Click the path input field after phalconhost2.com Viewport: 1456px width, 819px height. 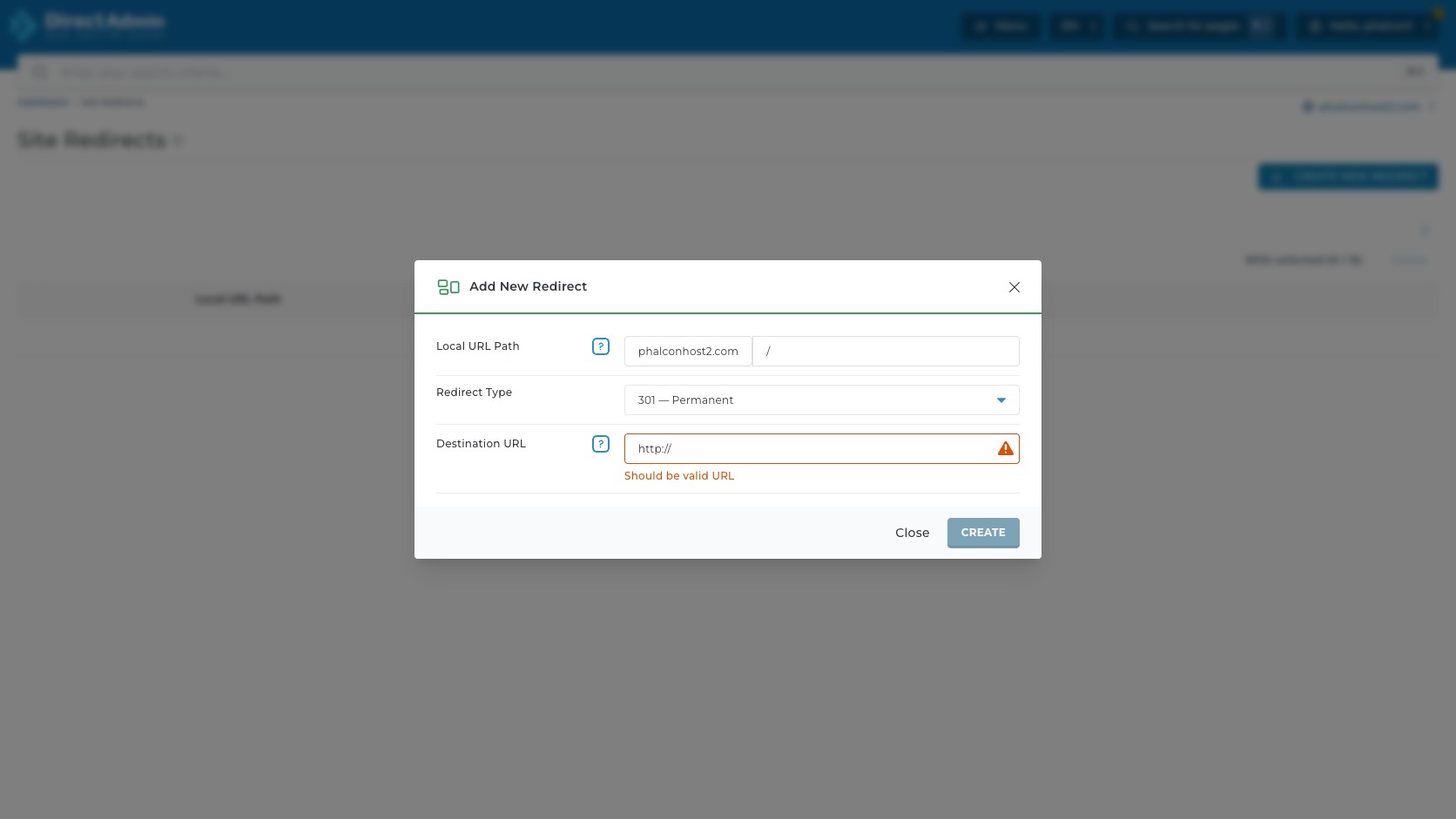(886, 352)
